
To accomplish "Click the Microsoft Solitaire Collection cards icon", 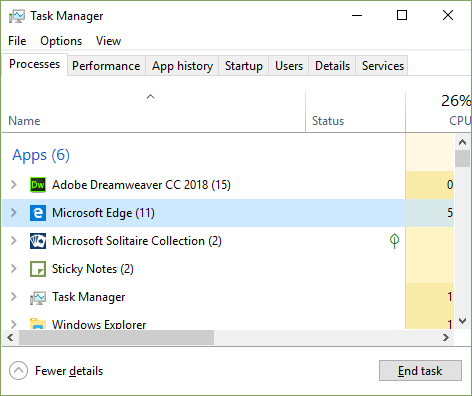I will 38,241.
